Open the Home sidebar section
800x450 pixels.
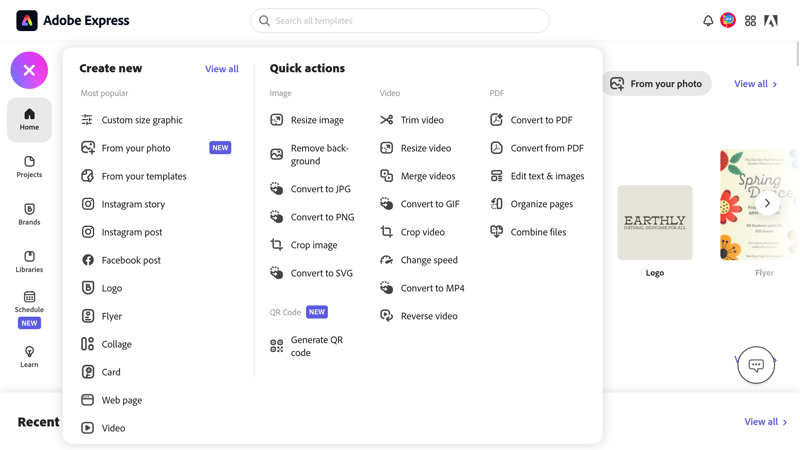click(29, 120)
